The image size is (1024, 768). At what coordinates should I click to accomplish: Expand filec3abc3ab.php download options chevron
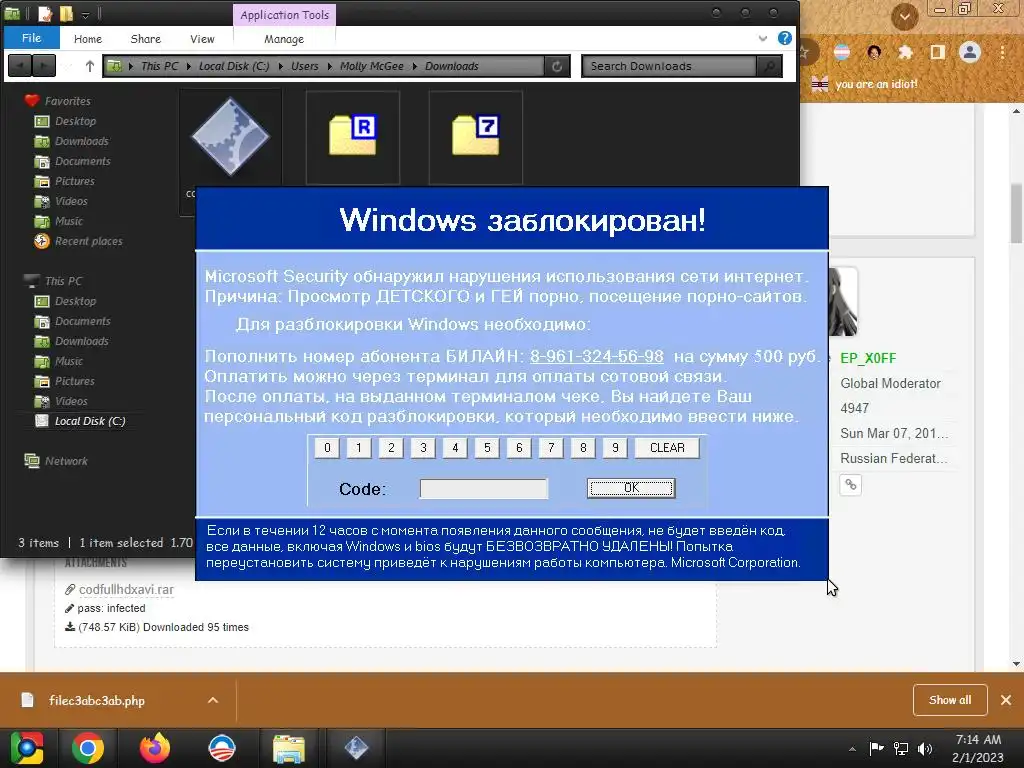pos(213,700)
